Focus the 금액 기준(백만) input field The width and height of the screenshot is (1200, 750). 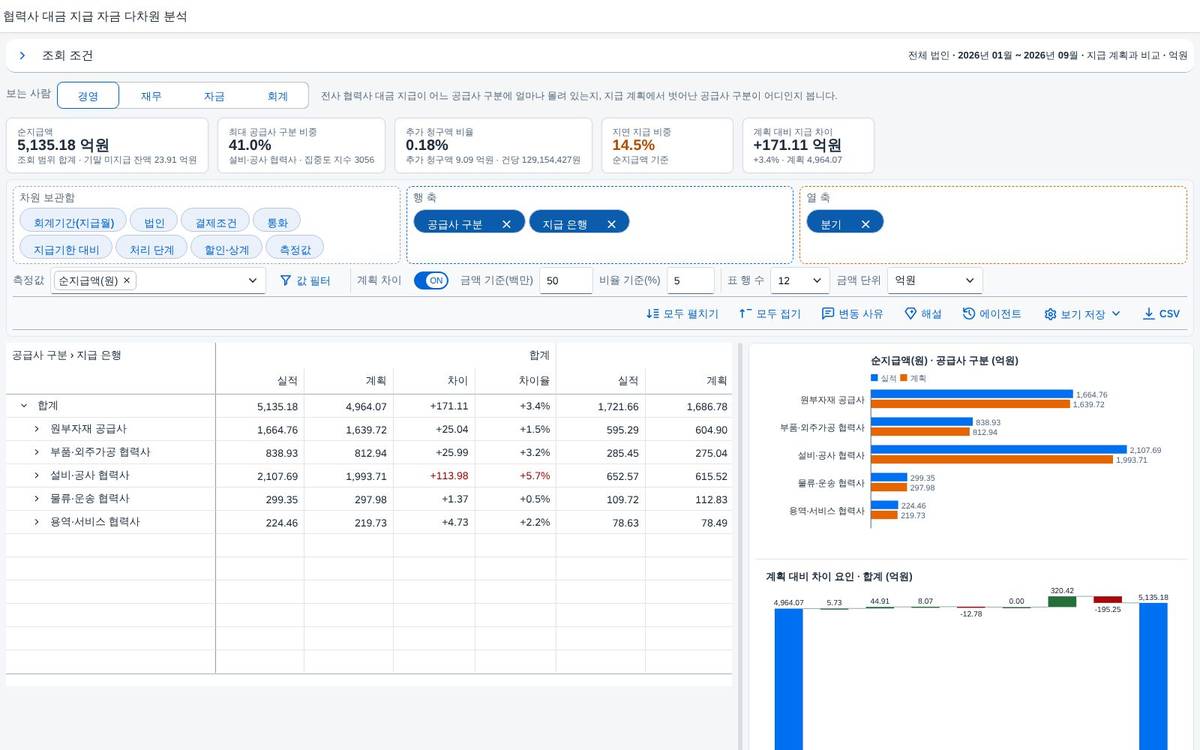(564, 281)
